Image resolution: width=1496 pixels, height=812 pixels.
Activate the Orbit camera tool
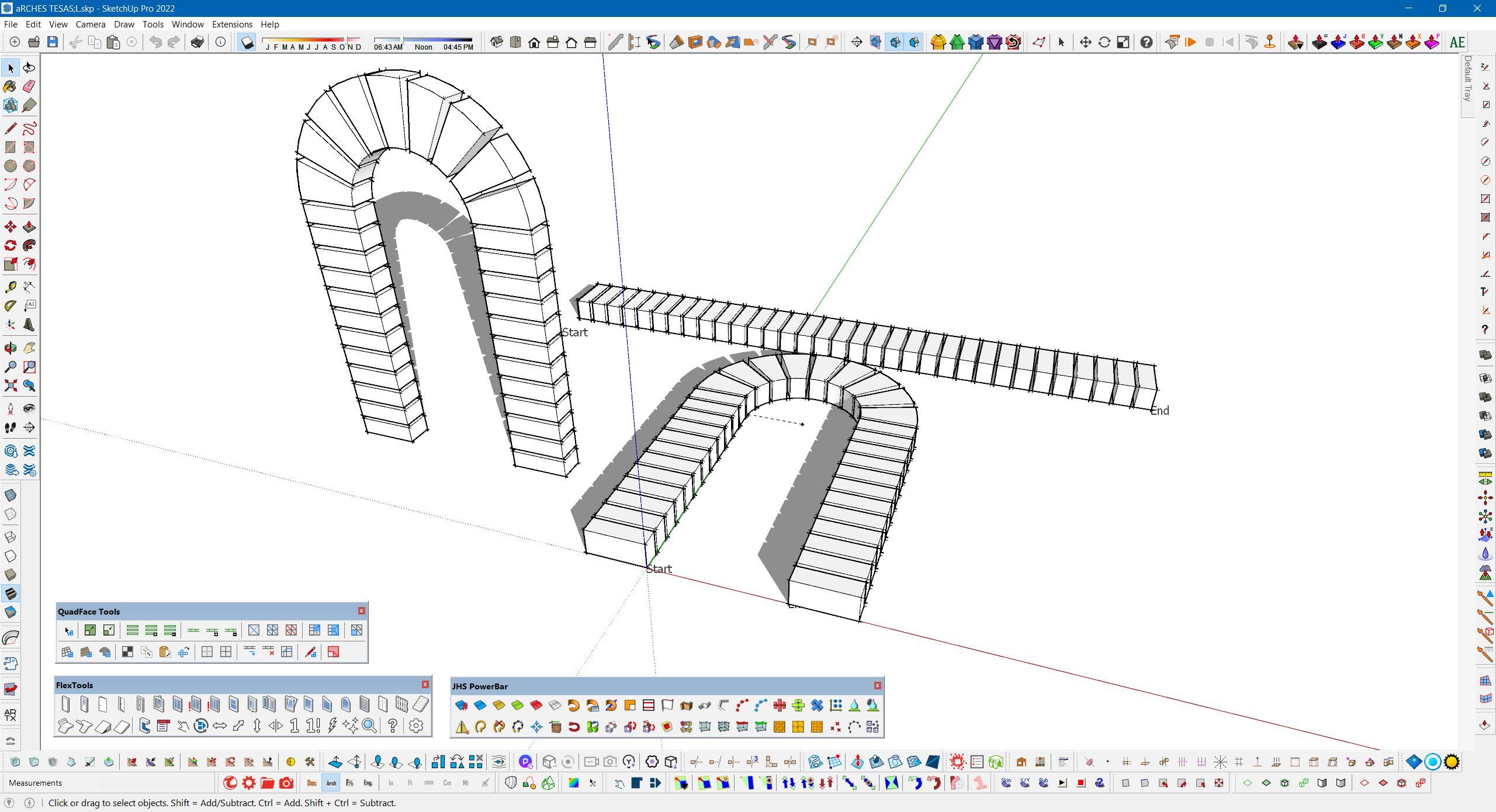pyautogui.click(x=10, y=348)
